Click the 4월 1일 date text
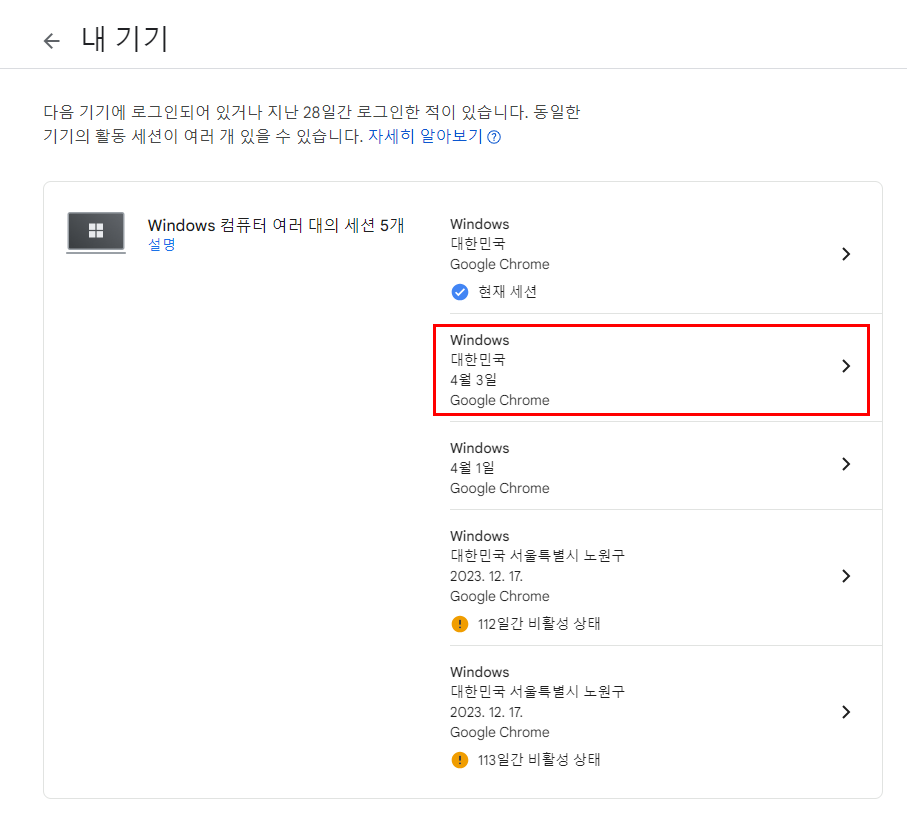The image size is (907, 815). 473,468
